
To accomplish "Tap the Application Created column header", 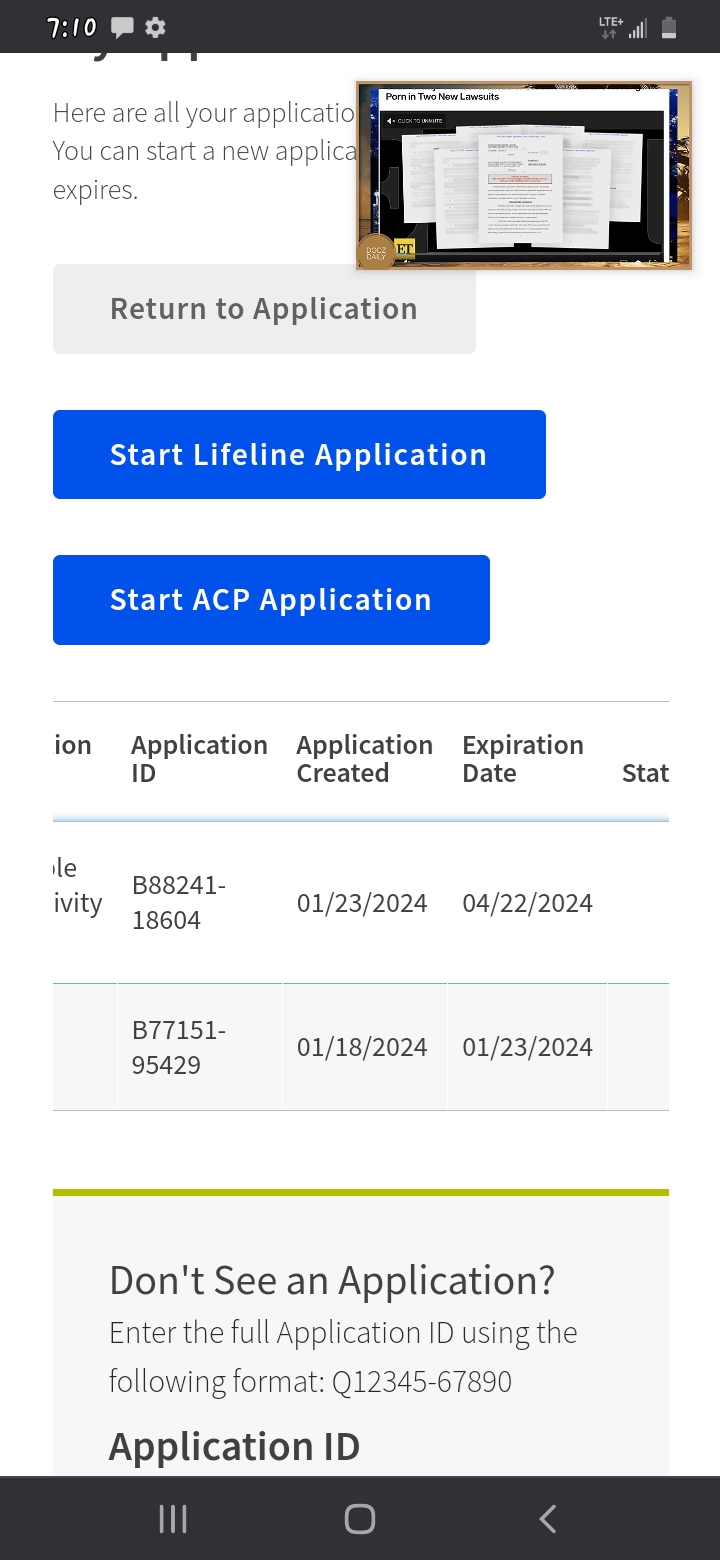I will point(364,759).
